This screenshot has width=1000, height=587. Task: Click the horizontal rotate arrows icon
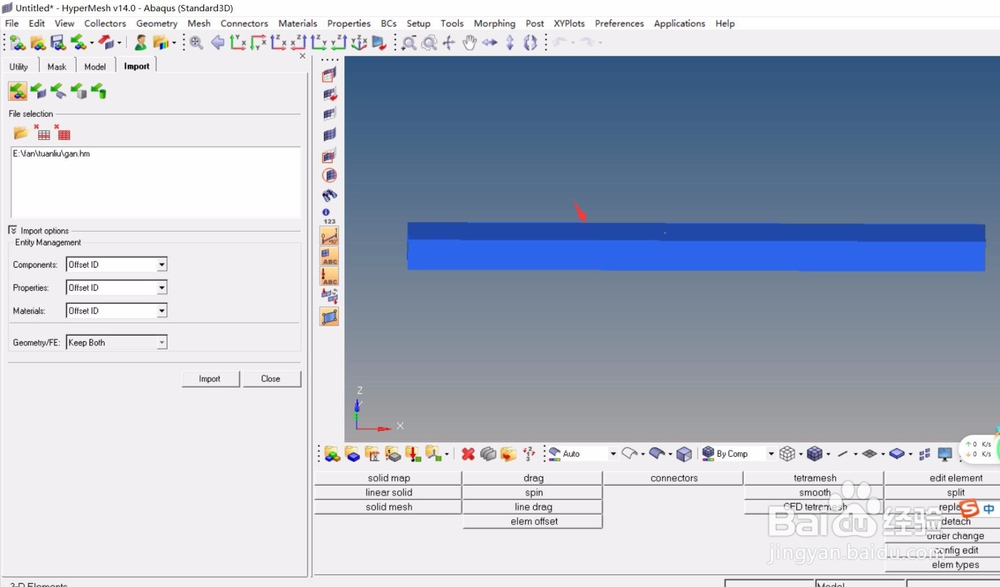[x=490, y=43]
